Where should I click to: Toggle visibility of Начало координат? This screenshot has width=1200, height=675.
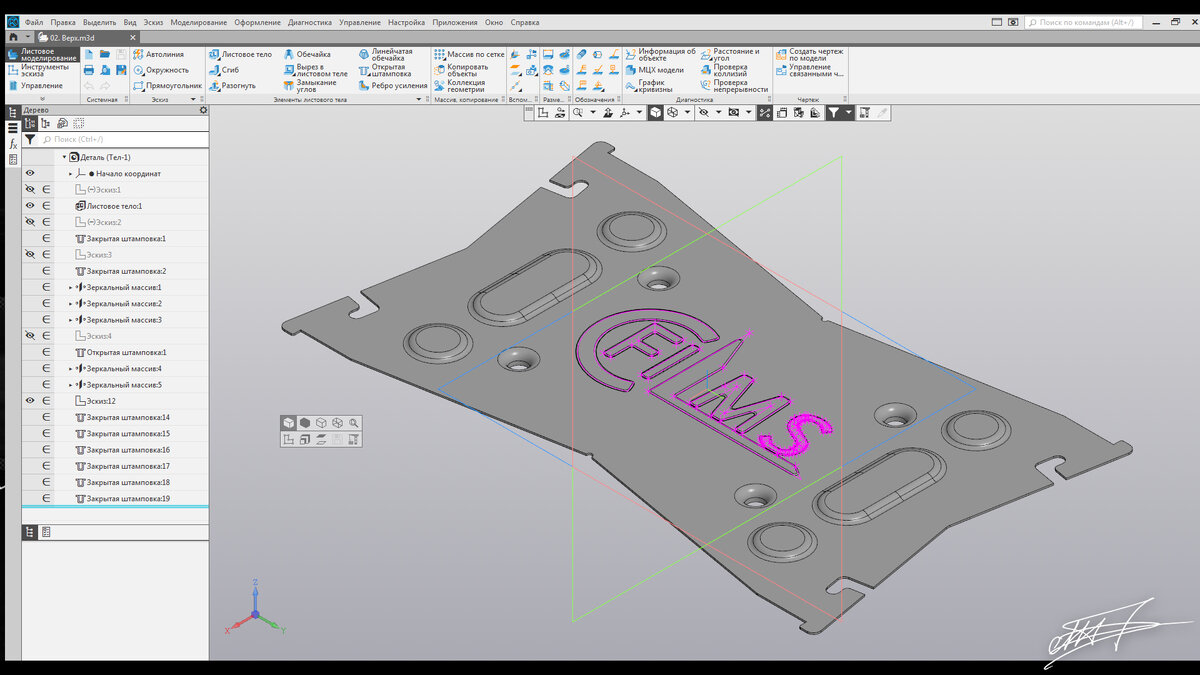coord(30,173)
